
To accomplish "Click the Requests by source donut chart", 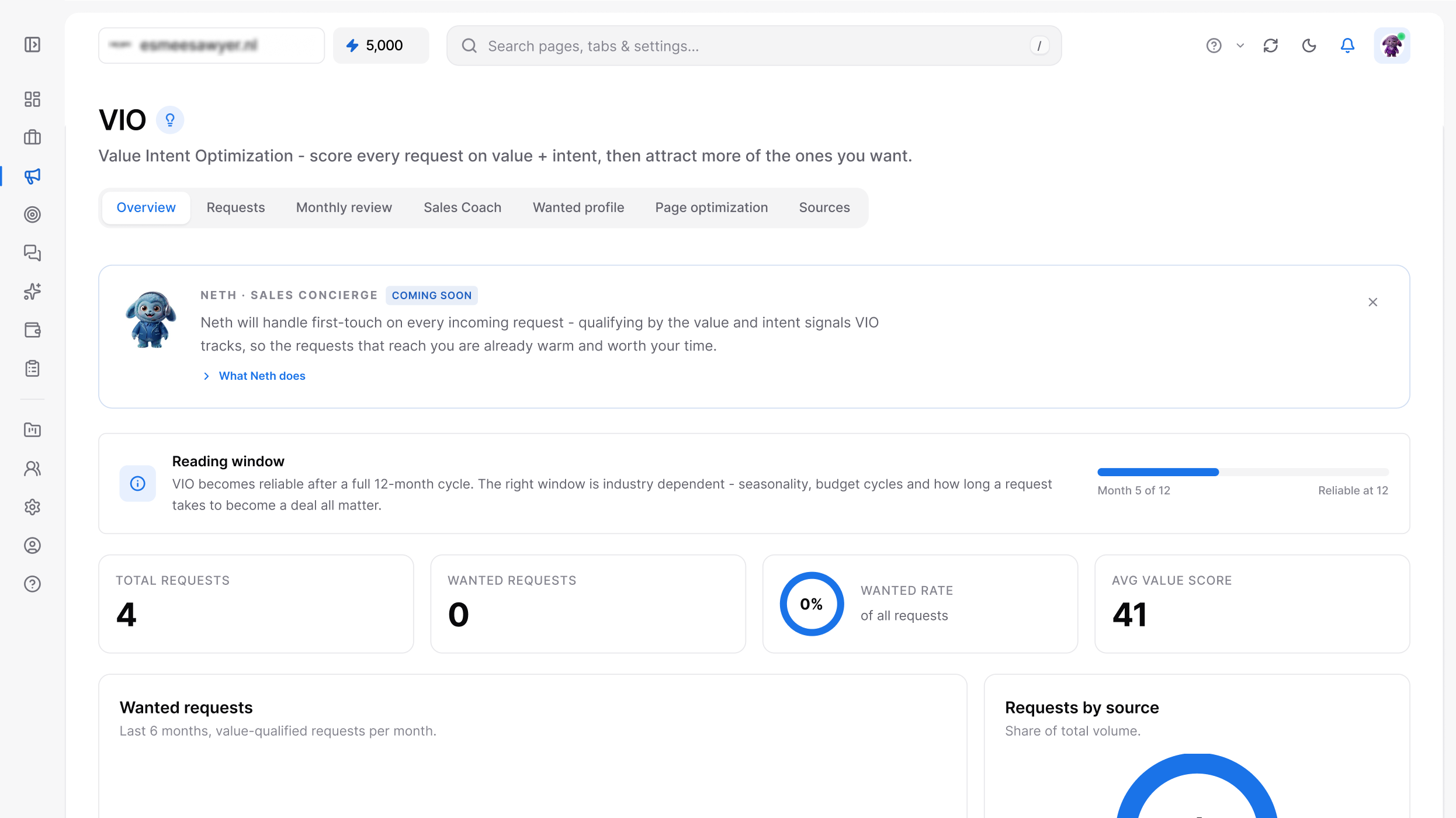I will pyautogui.click(x=1197, y=786).
